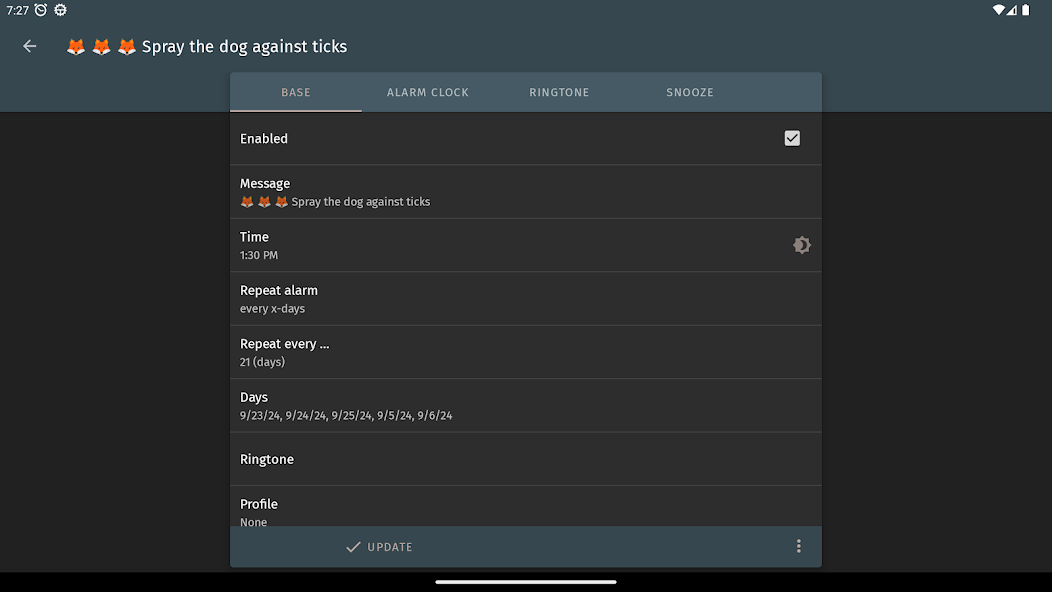This screenshot has height=592, width=1052.
Task: Uncheck the Enabled checkbox to disable alarm
Action: [x=792, y=138]
